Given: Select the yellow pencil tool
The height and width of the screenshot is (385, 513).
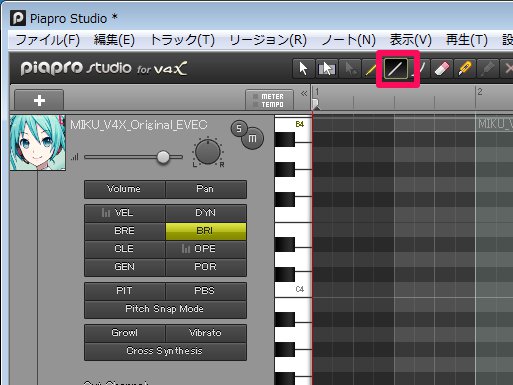Looking at the screenshot, I should tap(371, 69).
